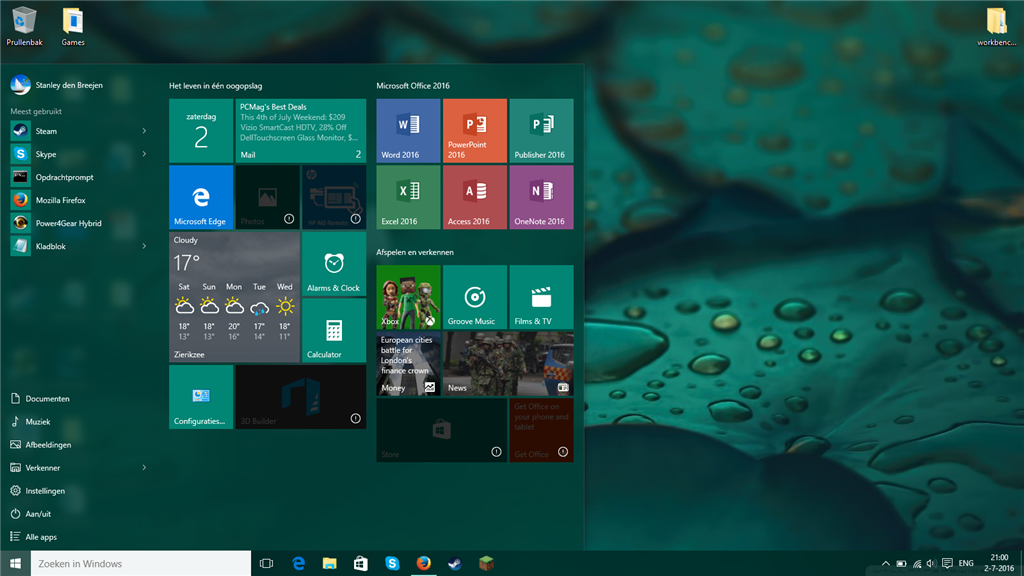Open the dimmed 3D Builder tile
Screen dimensions: 1024x576
click(300, 397)
